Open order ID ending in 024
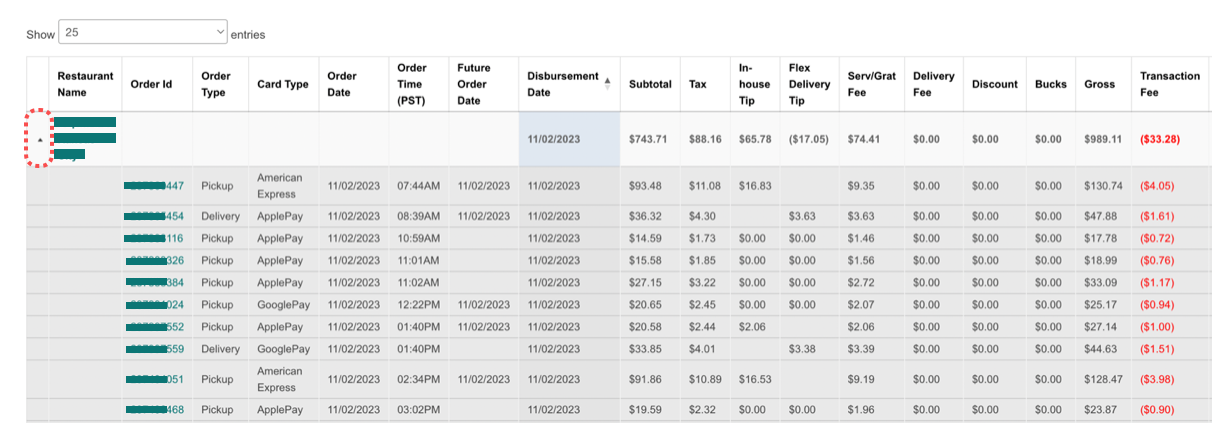The image size is (1224, 442). click(x=154, y=304)
